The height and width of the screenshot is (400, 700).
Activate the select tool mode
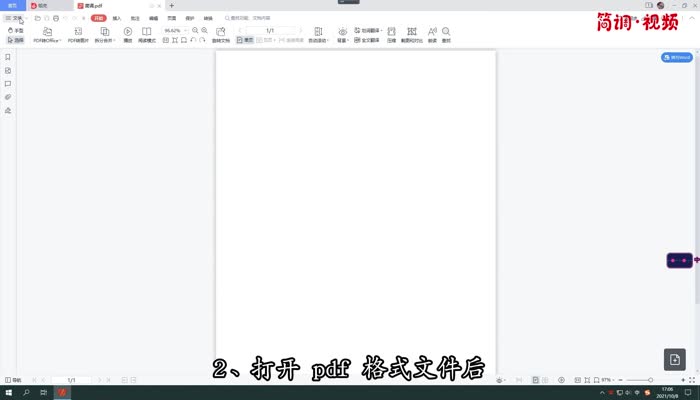pos(16,40)
